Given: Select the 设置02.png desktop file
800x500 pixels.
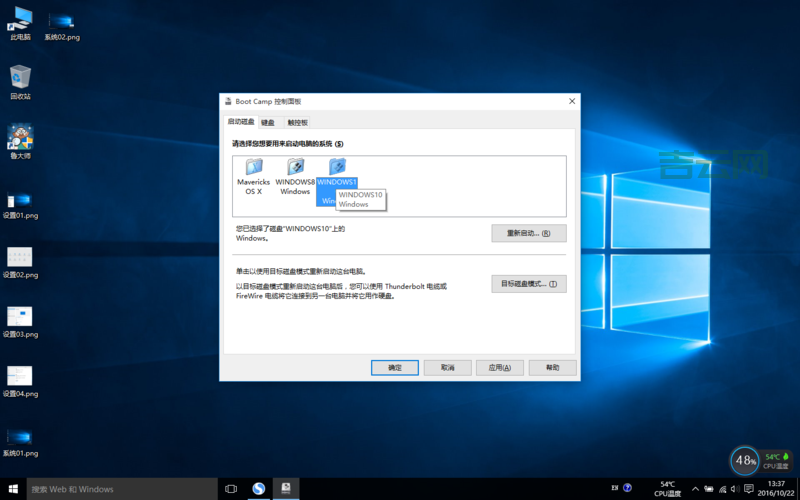Looking at the screenshot, I should [20, 263].
